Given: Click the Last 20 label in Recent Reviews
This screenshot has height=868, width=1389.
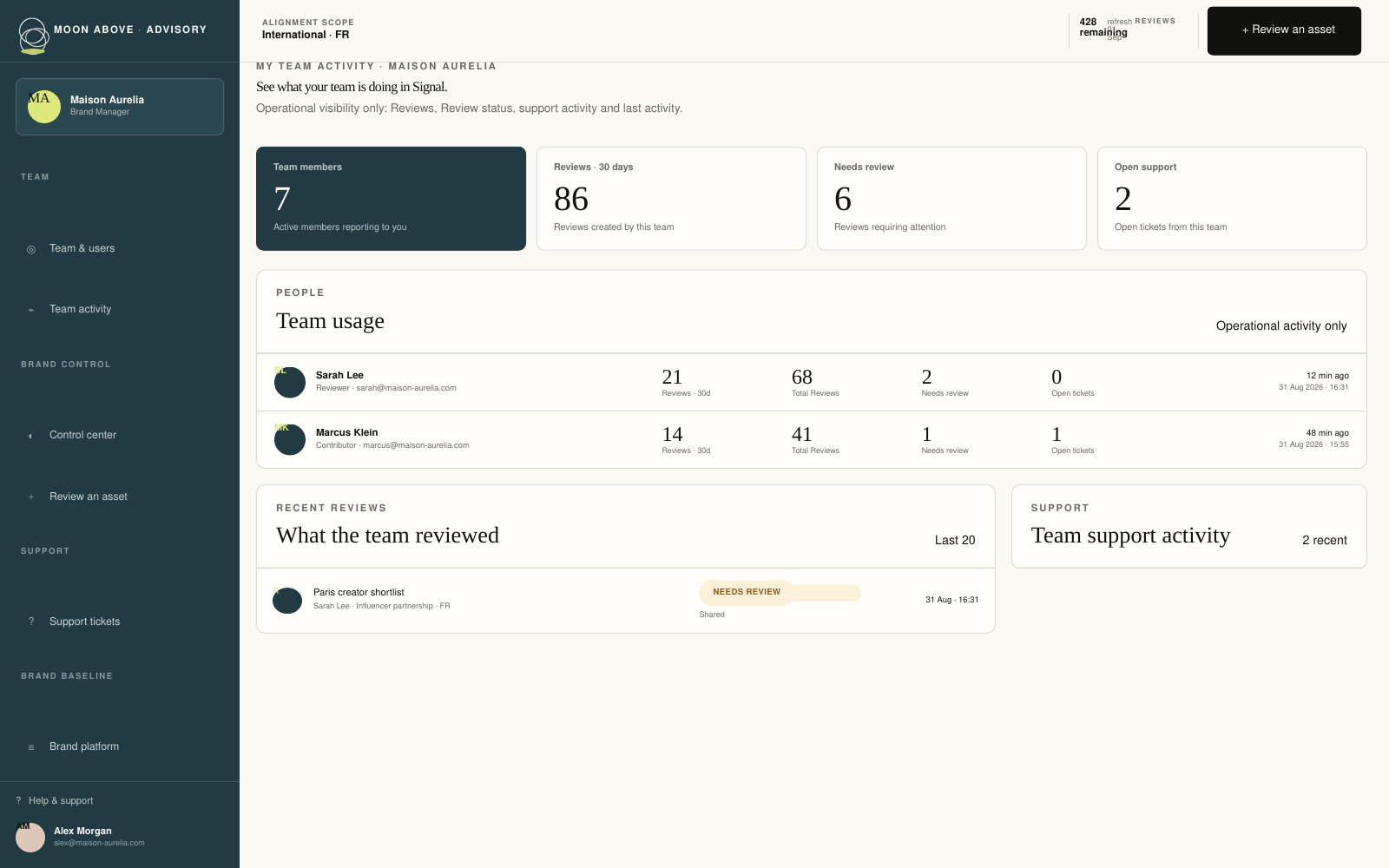Looking at the screenshot, I should (955, 540).
